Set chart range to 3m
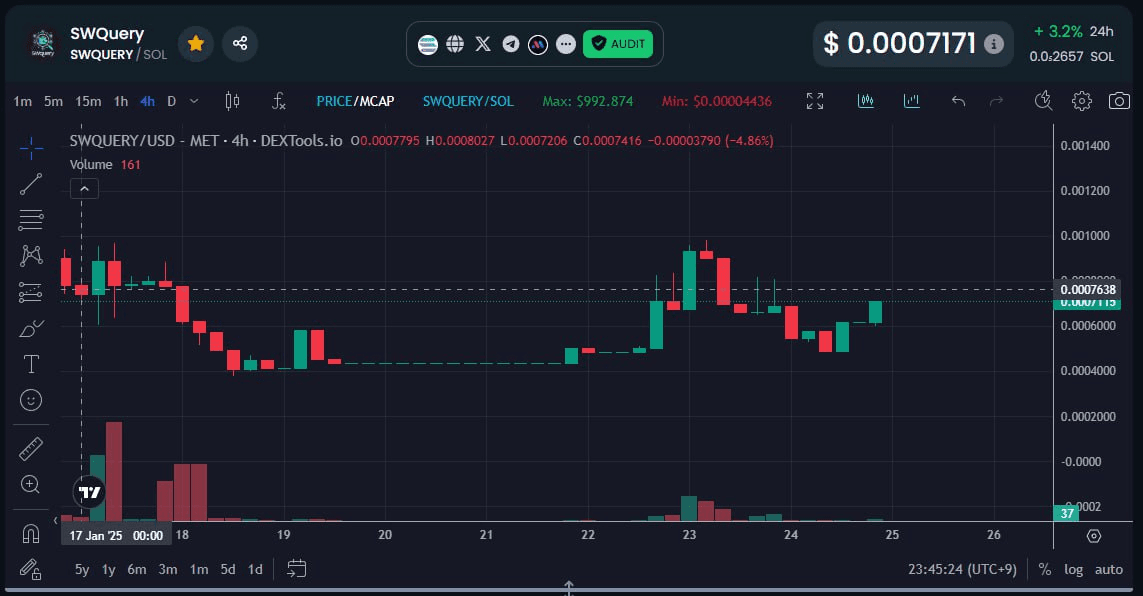 [x=168, y=570]
